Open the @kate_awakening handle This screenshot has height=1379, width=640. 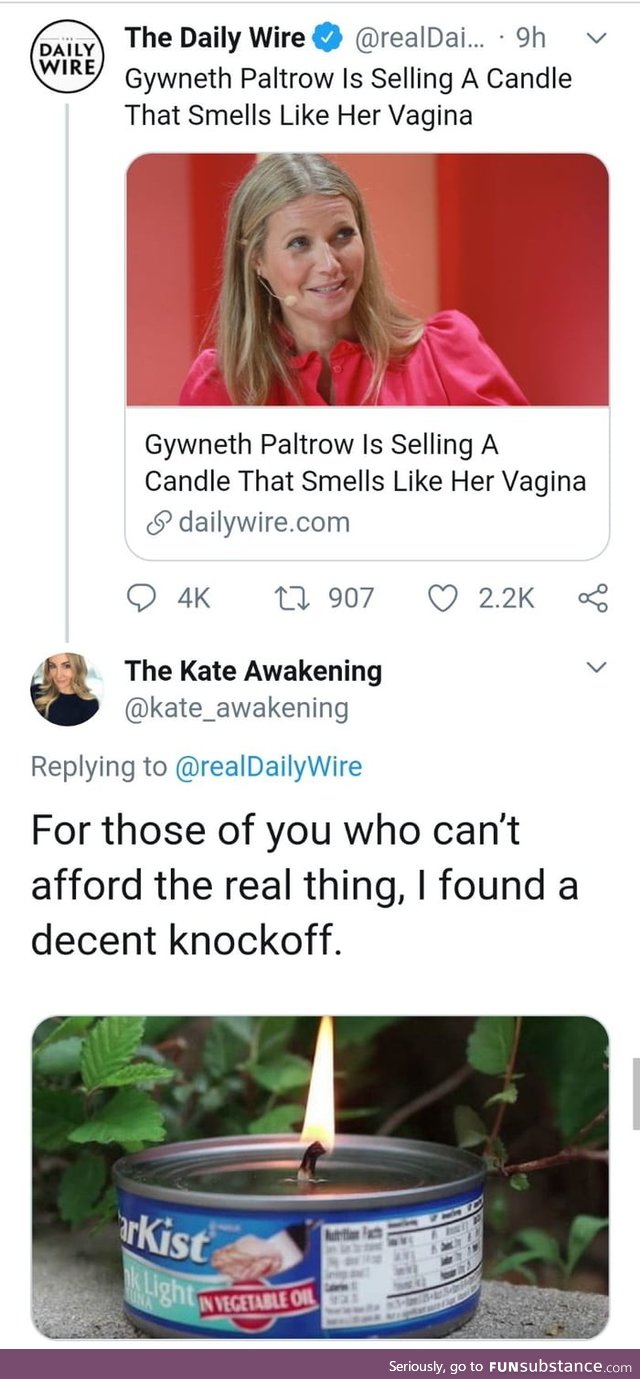[x=236, y=709]
